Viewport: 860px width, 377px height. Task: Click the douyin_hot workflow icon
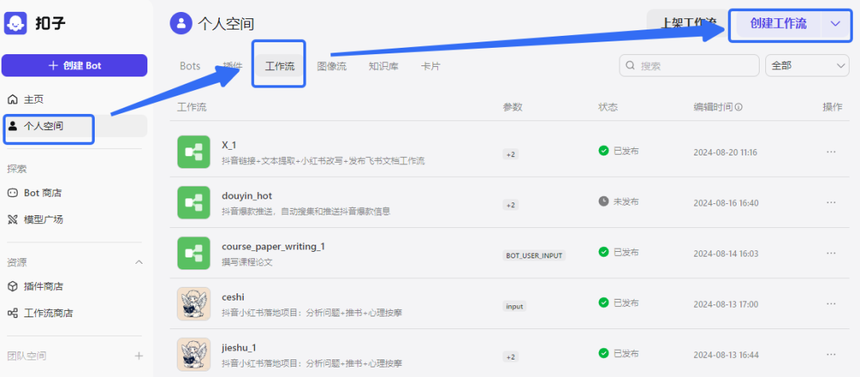tap(194, 202)
